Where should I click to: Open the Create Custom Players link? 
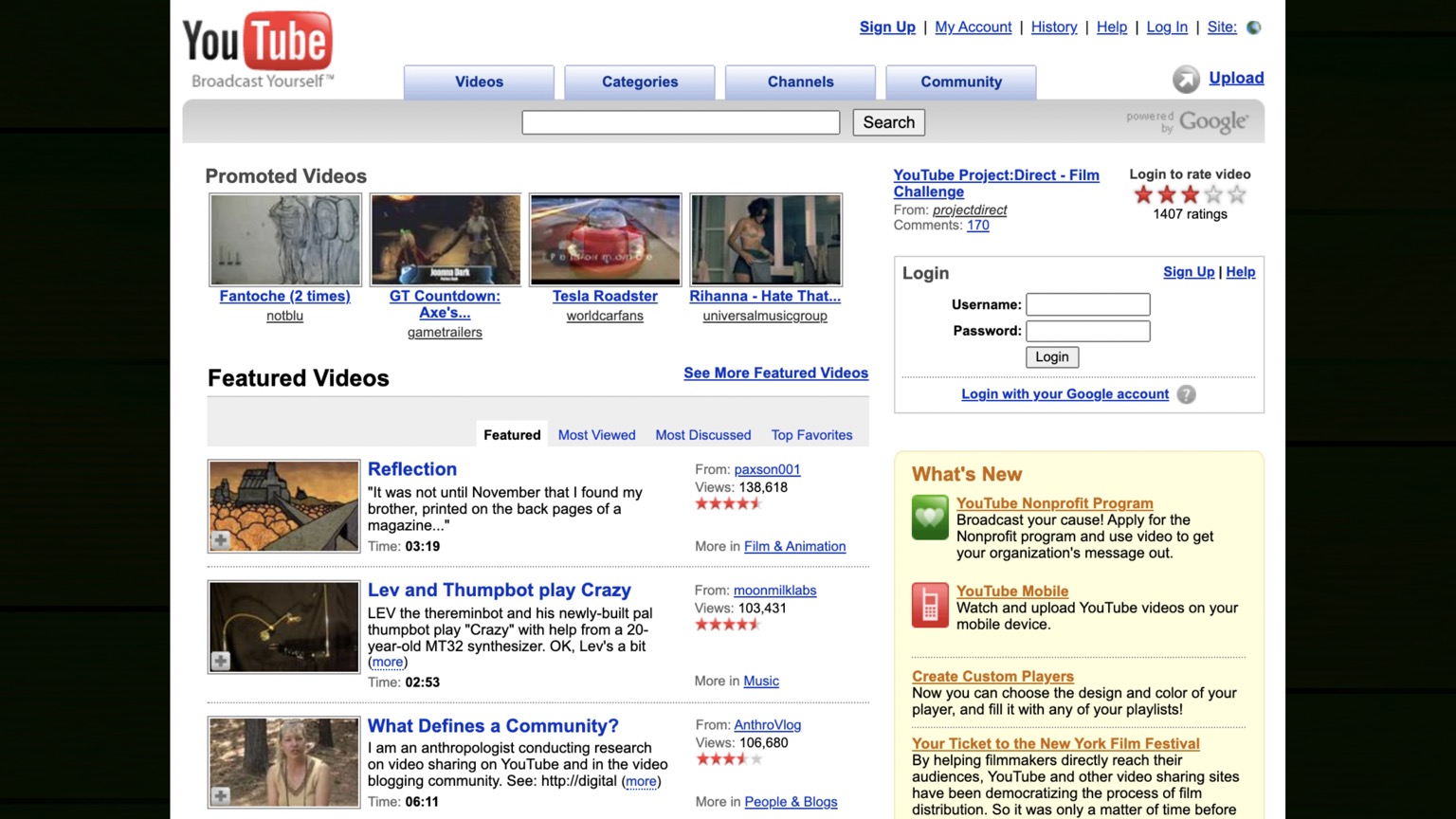coord(992,677)
